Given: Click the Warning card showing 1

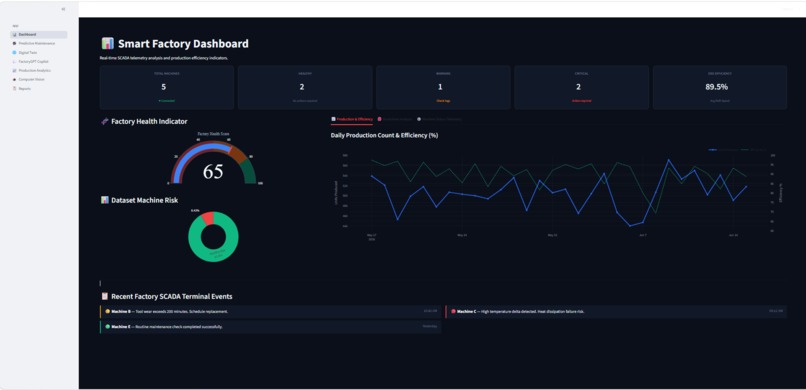Looking at the screenshot, I should (x=443, y=87).
